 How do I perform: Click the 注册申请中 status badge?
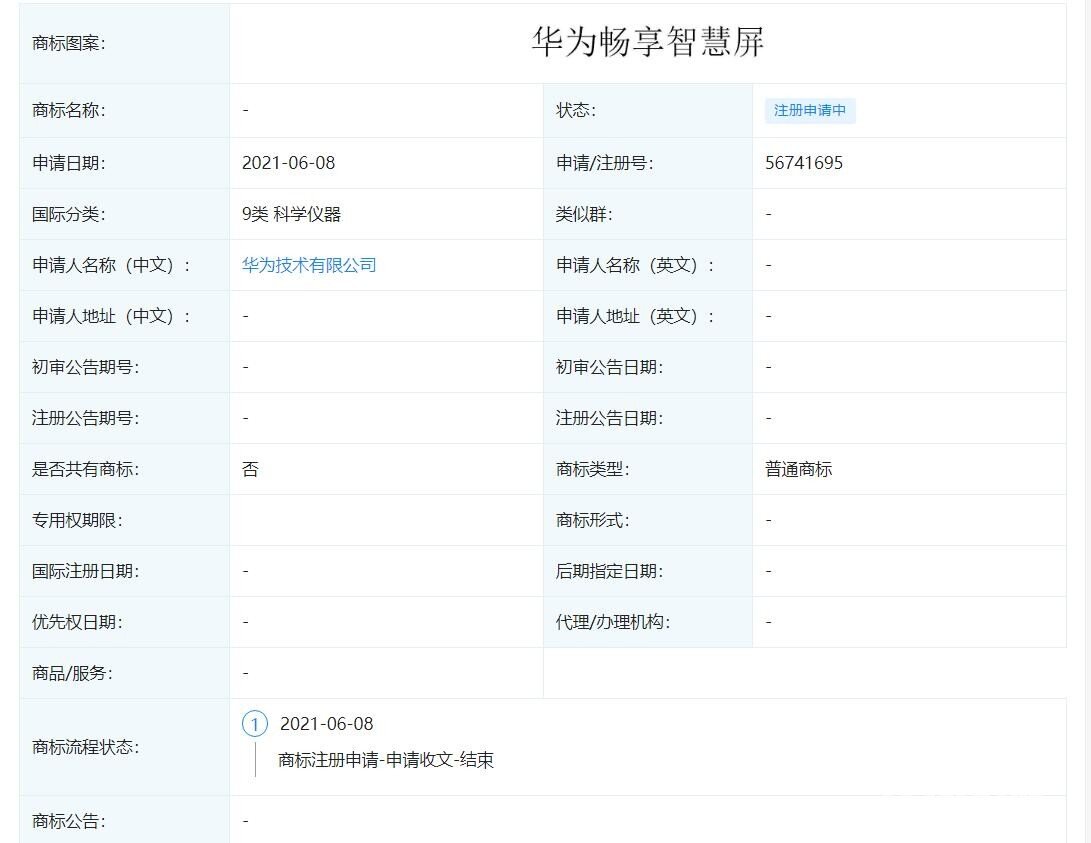[x=810, y=111]
